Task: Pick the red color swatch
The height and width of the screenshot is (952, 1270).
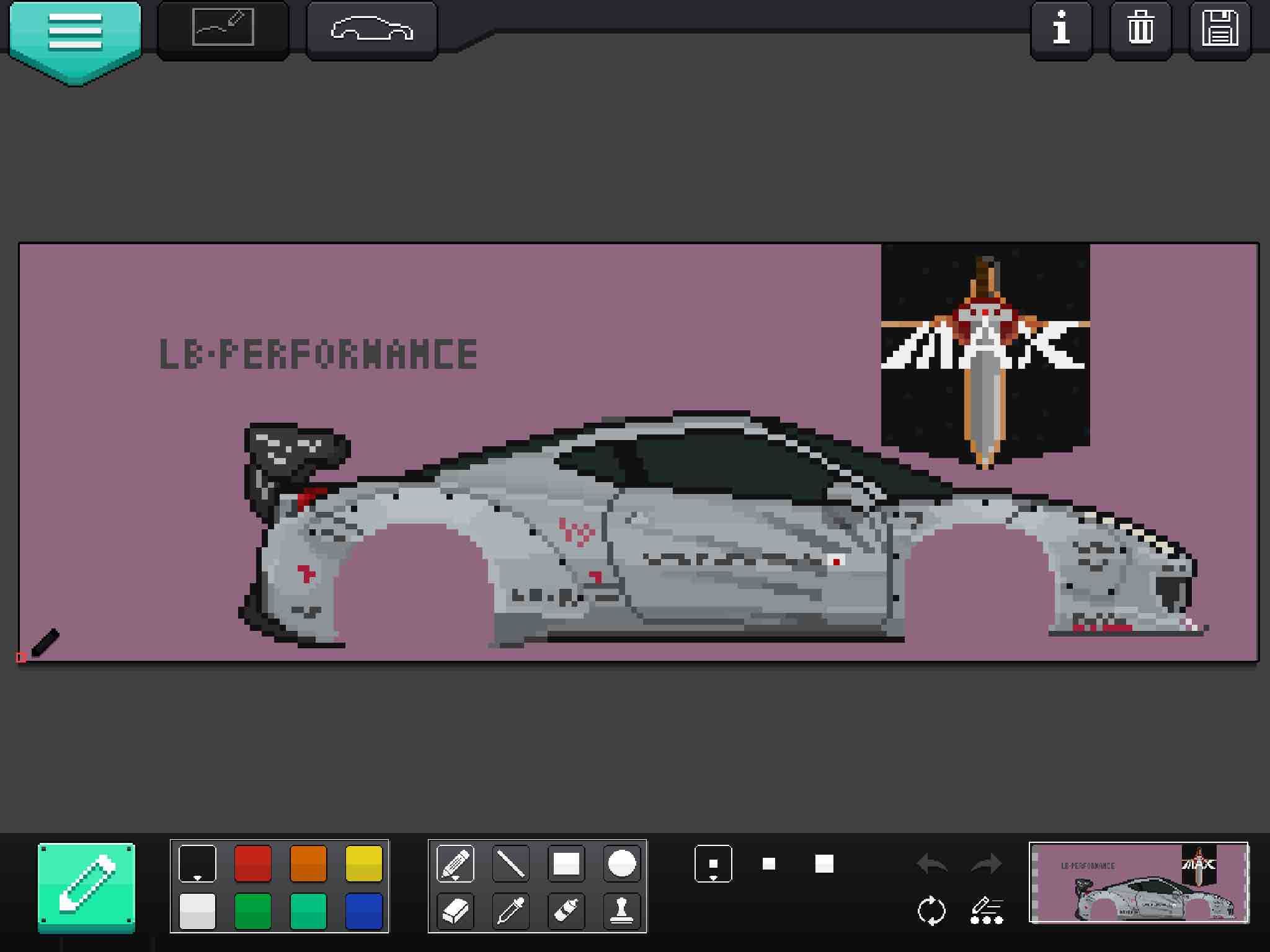Action: point(253,863)
